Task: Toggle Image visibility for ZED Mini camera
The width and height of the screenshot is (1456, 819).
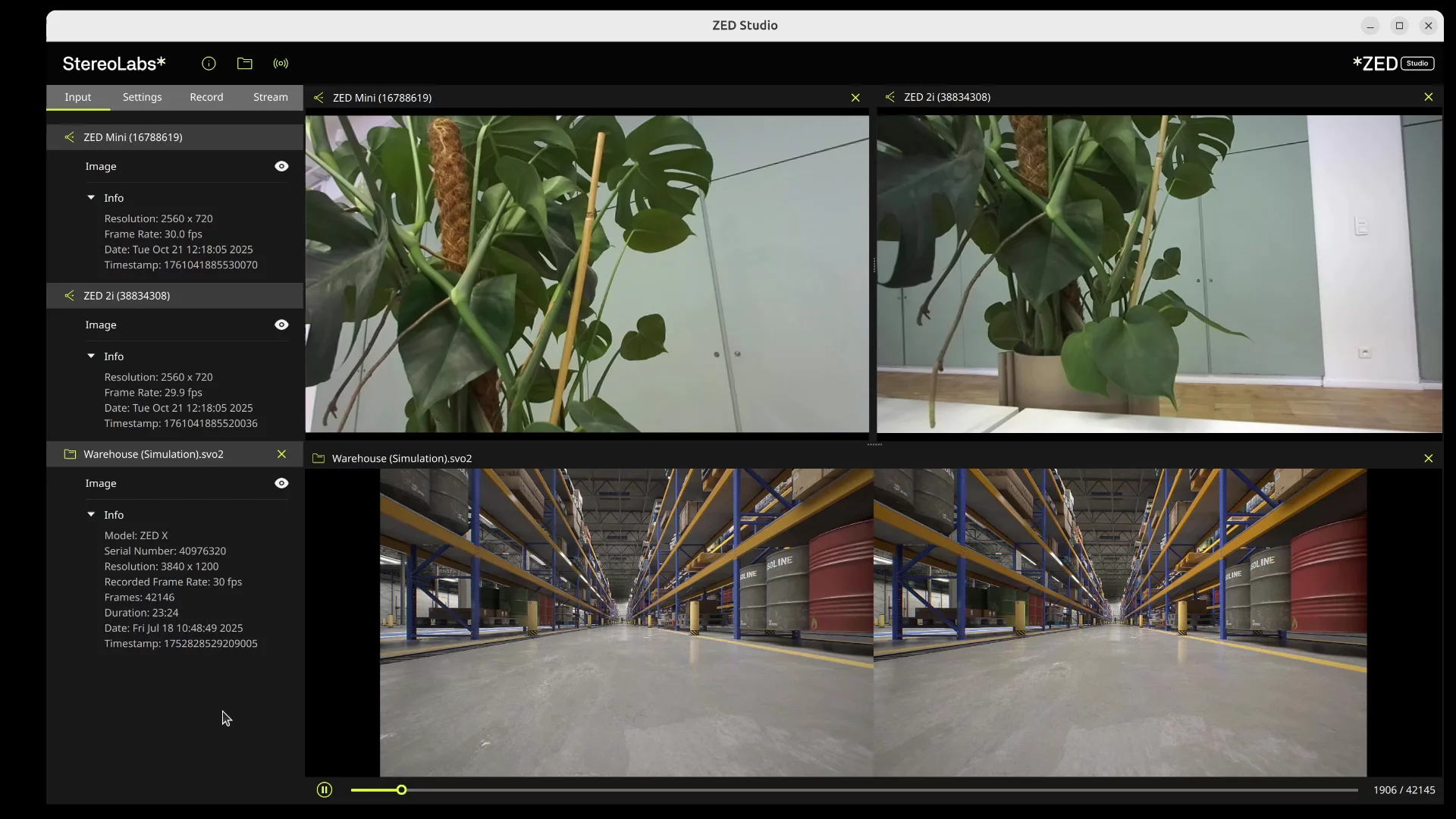Action: (281, 166)
